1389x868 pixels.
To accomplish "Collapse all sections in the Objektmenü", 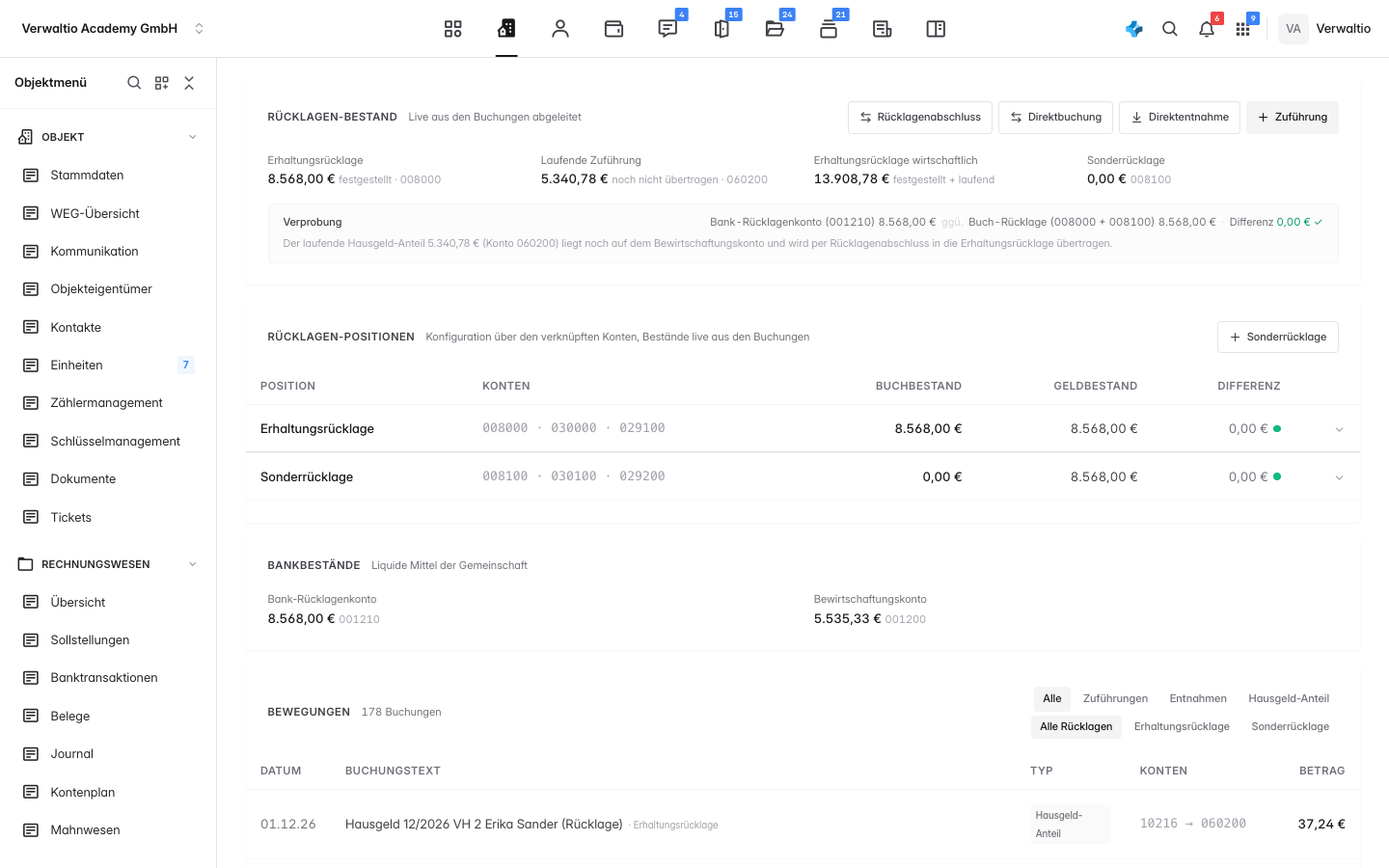I will point(189,83).
